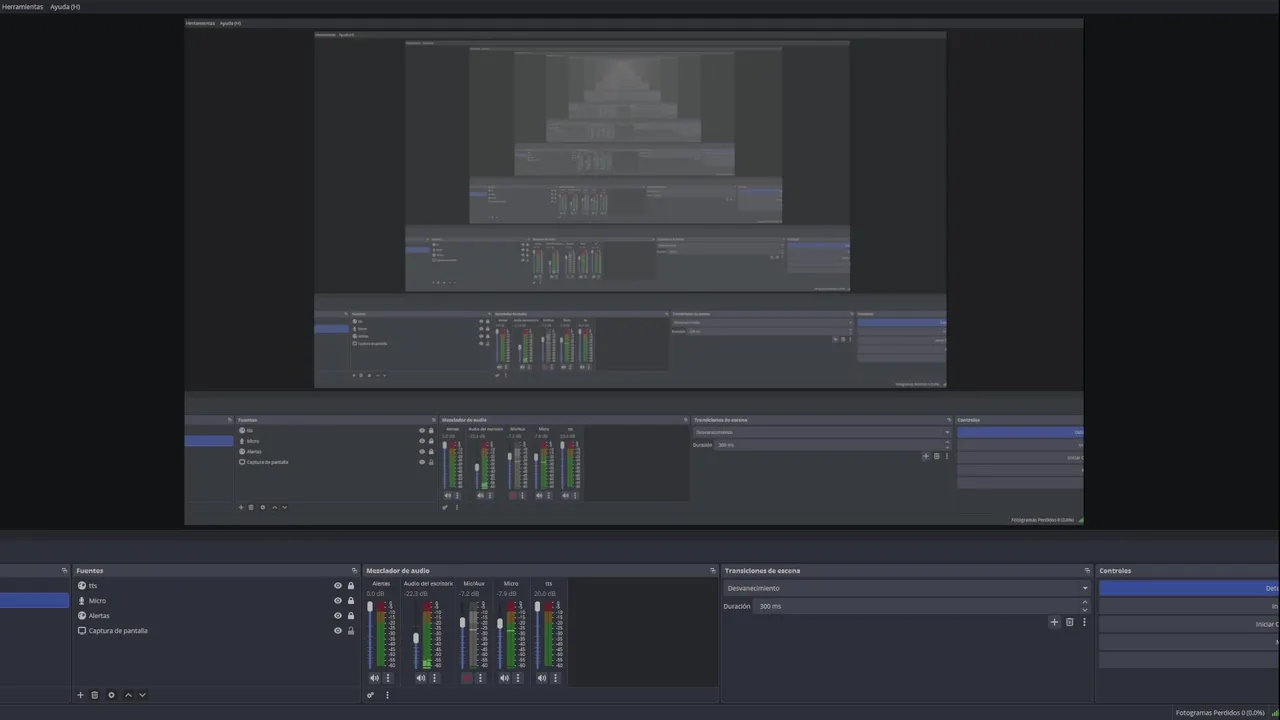The width and height of the screenshot is (1280, 720).
Task: Click Fotogramas Perdidos 0 (0.0%) status text
Action: 1220,713
